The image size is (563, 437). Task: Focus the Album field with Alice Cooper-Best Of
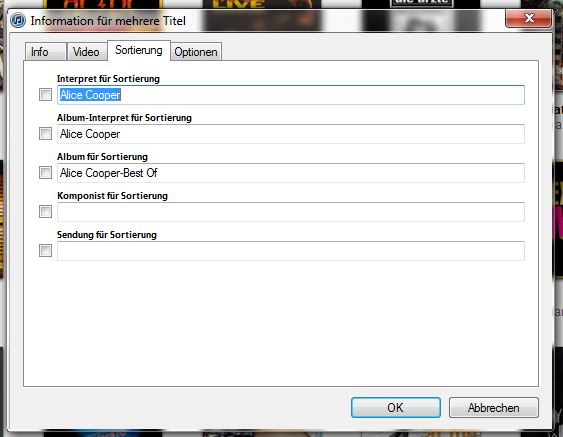291,173
